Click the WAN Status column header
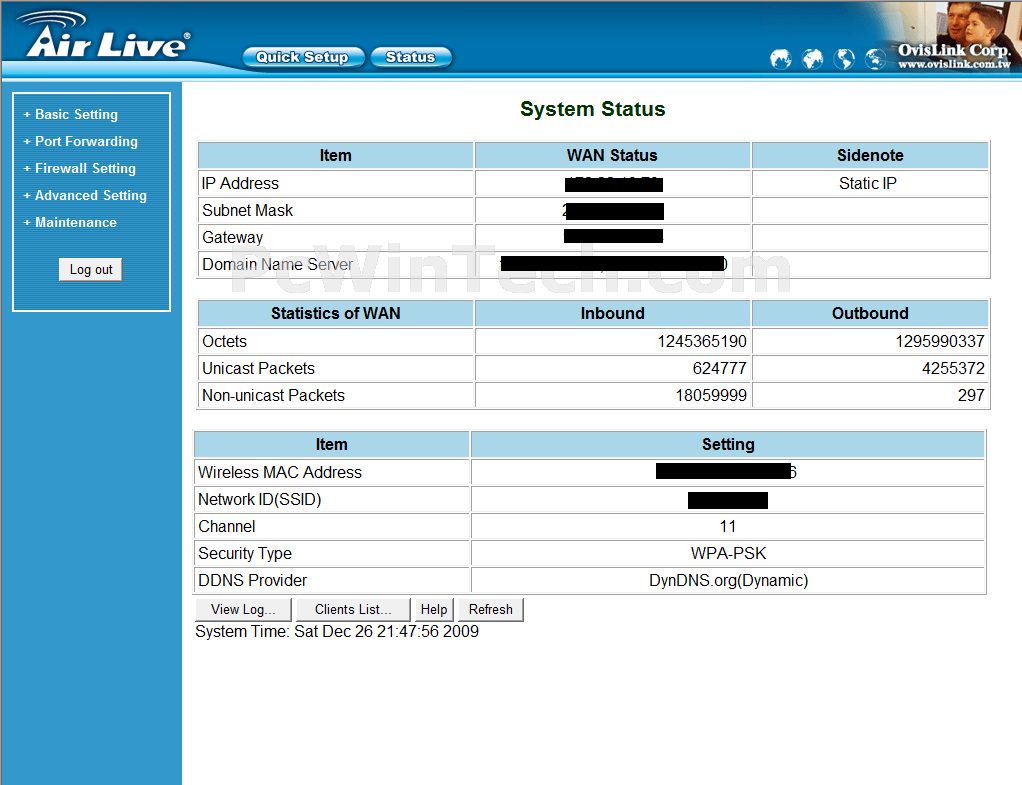Image resolution: width=1022 pixels, height=785 pixels. (x=612, y=156)
